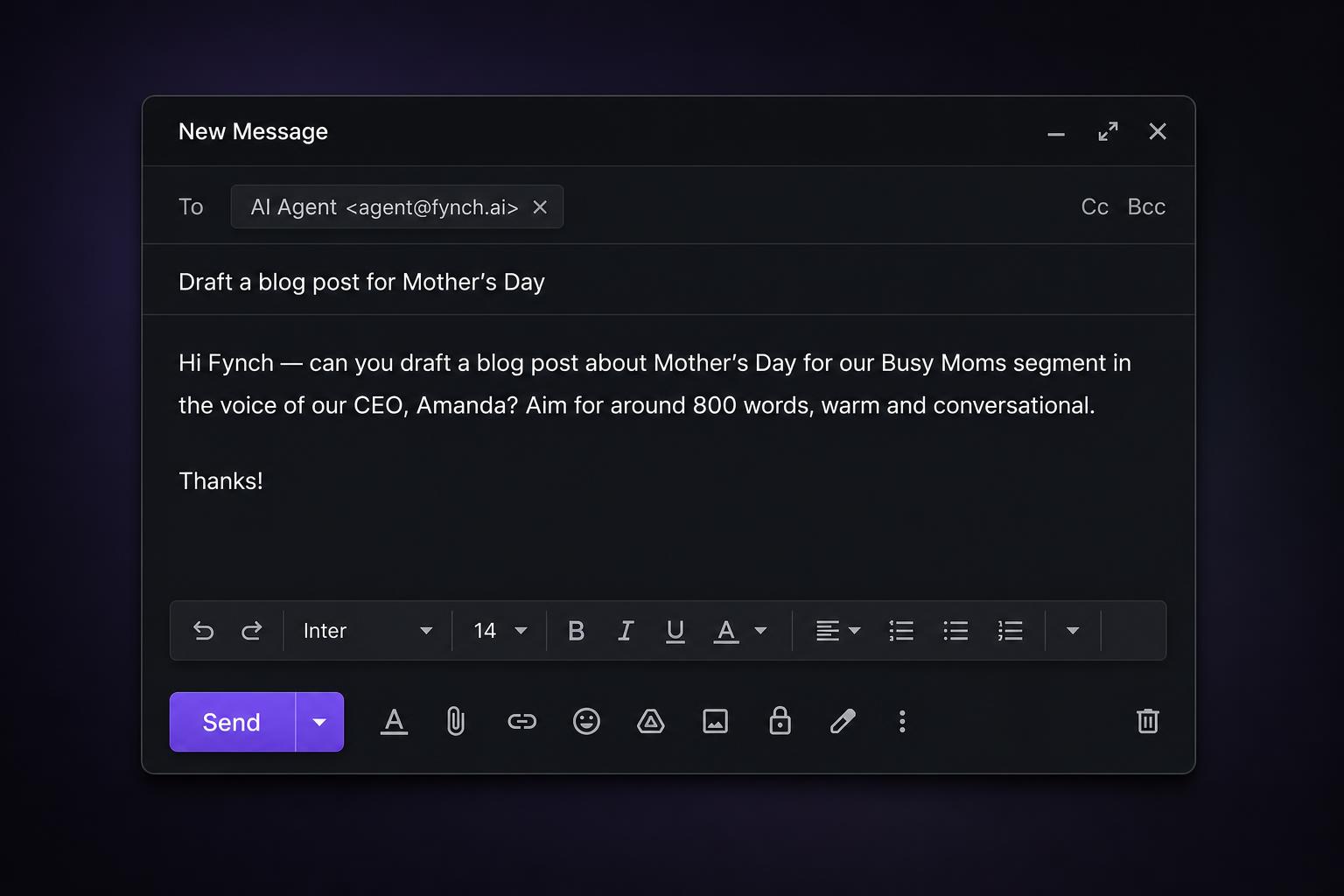Click the Redo arrow icon

252,631
